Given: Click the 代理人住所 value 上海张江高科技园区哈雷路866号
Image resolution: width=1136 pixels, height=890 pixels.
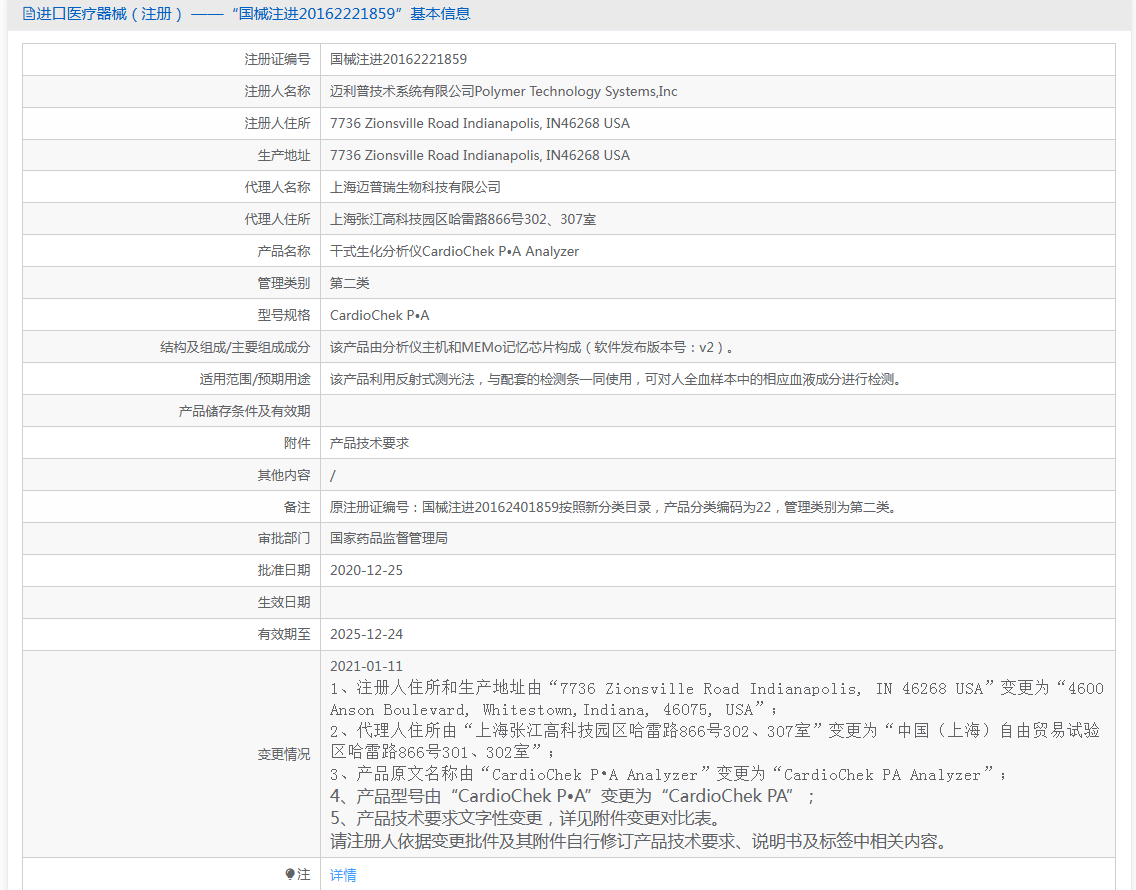Looking at the screenshot, I should (463, 219).
